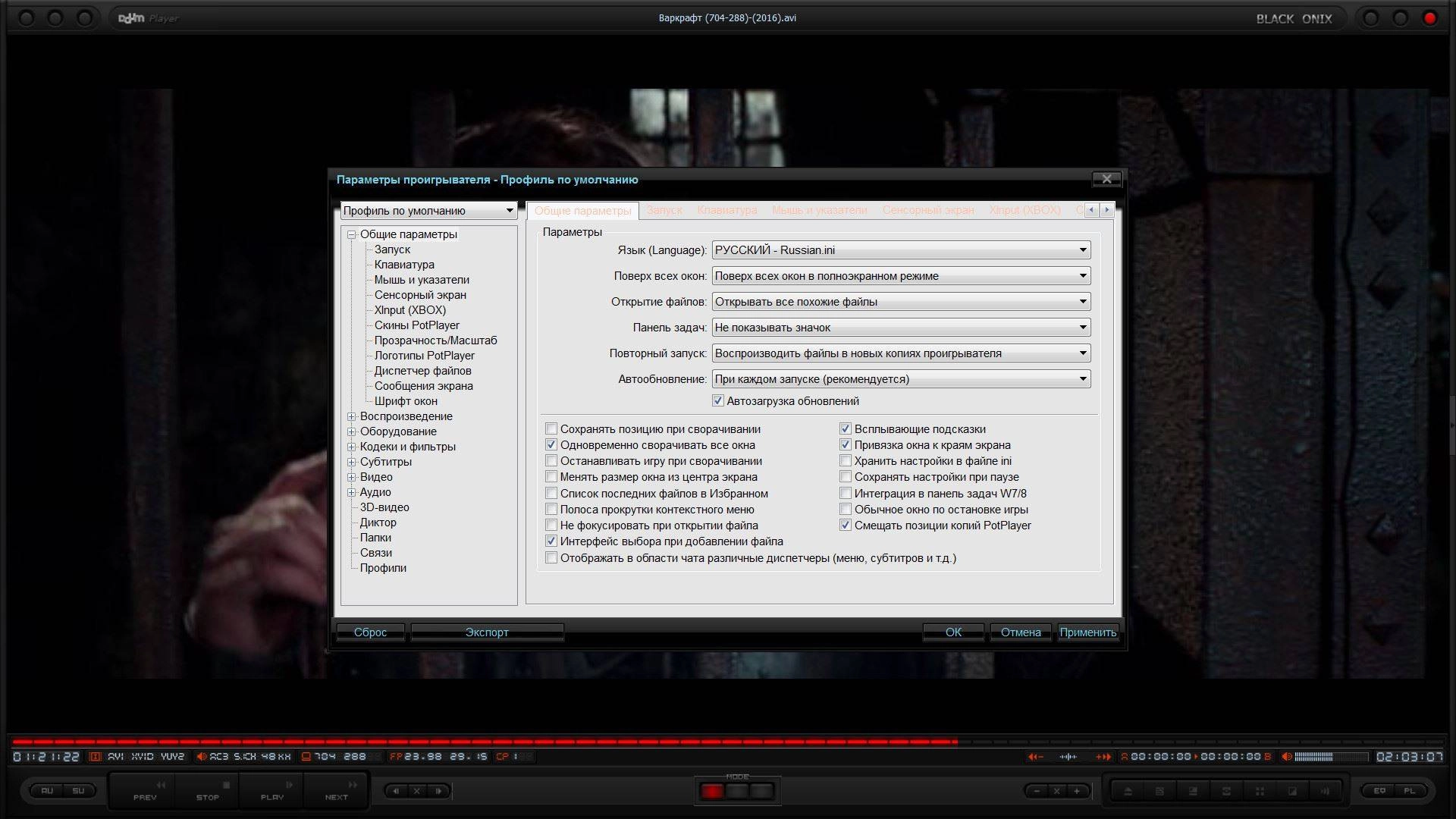The width and height of the screenshot is (1456, 819).
Task: Select Скины PotPlayer in the tree
Action: click(416, 325)
